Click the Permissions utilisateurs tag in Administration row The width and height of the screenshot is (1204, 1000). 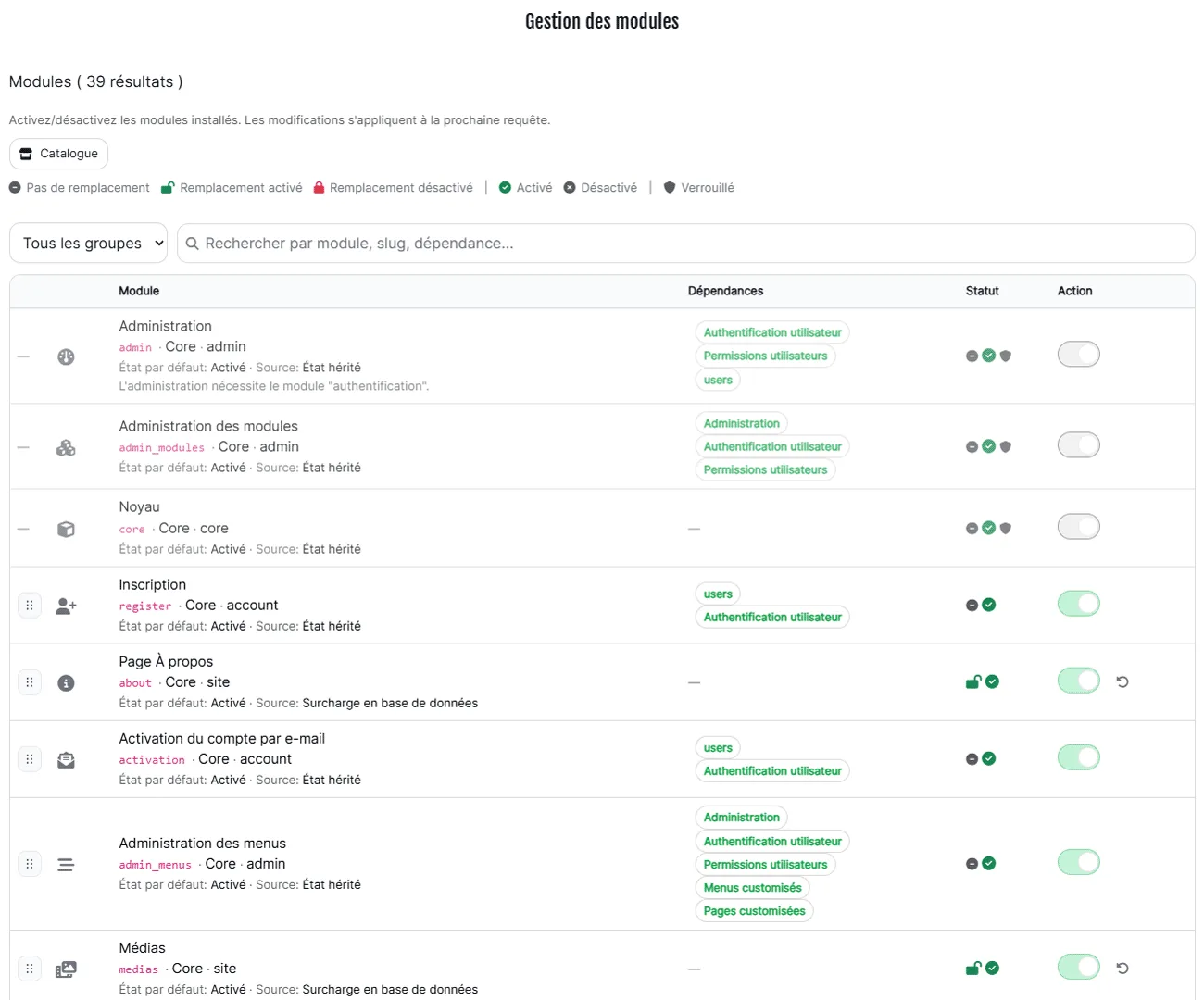click(765, 356)
